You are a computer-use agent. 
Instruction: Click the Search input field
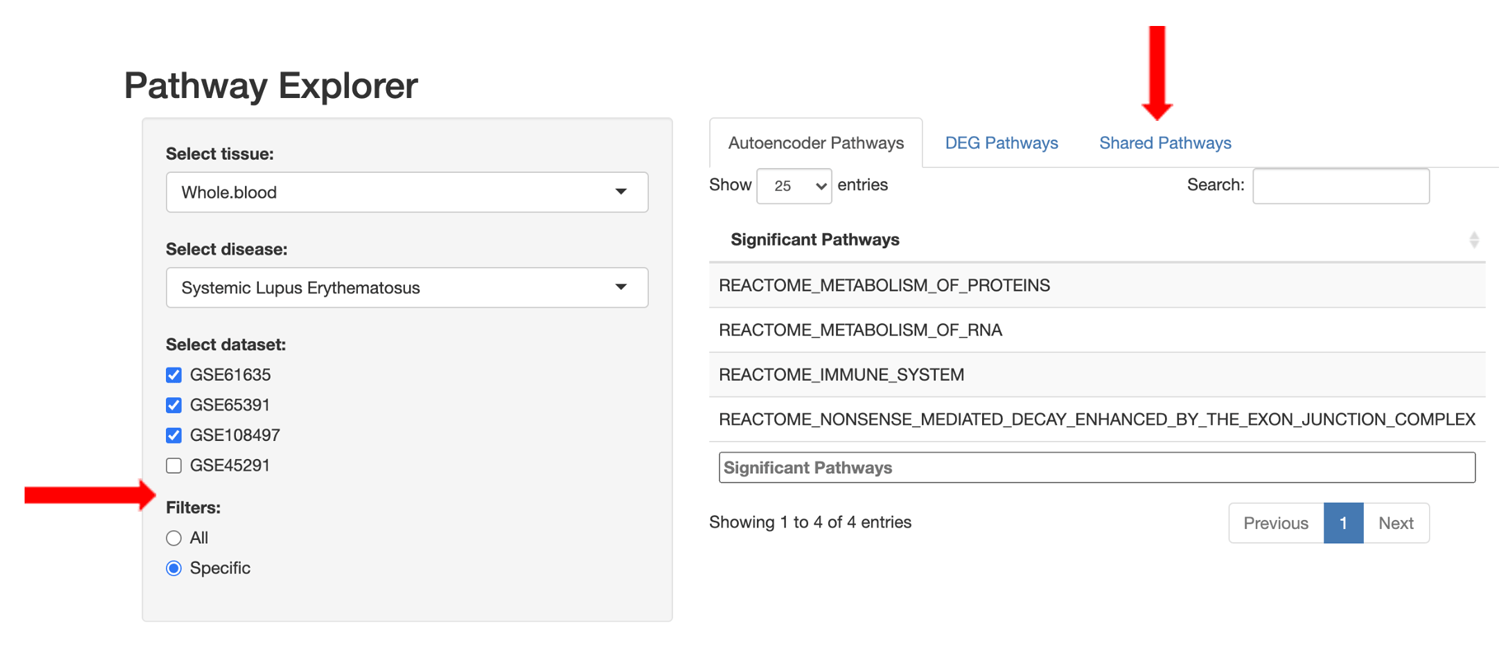point(1340,186)
